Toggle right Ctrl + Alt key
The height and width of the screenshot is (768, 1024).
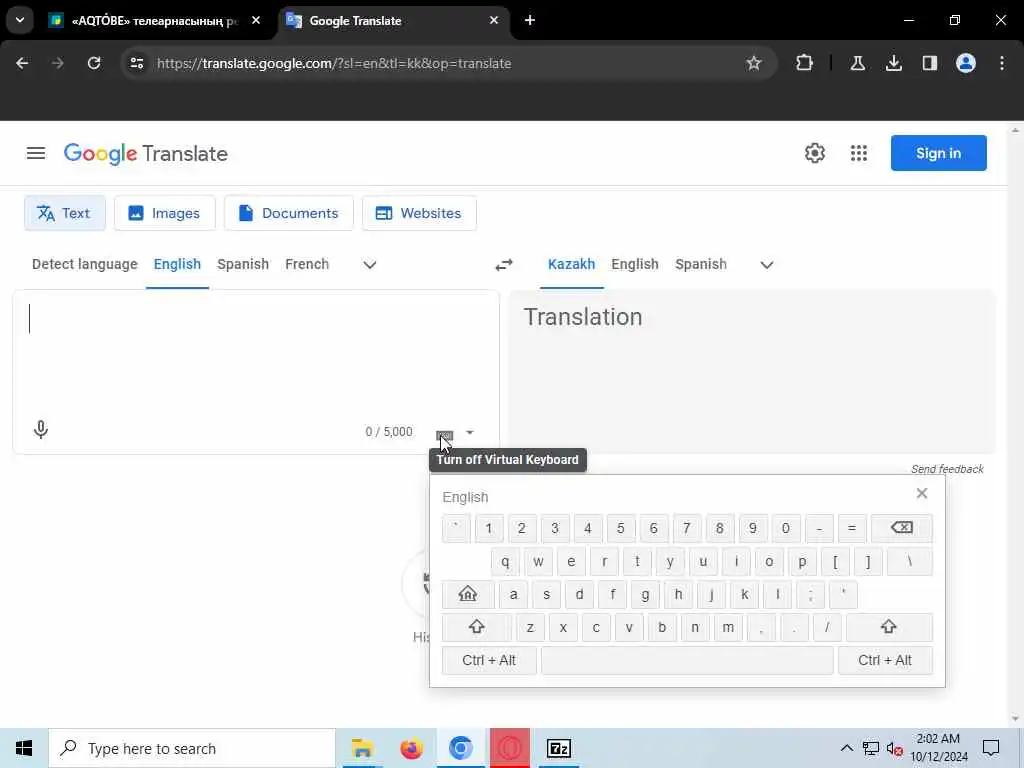(885, 660)
